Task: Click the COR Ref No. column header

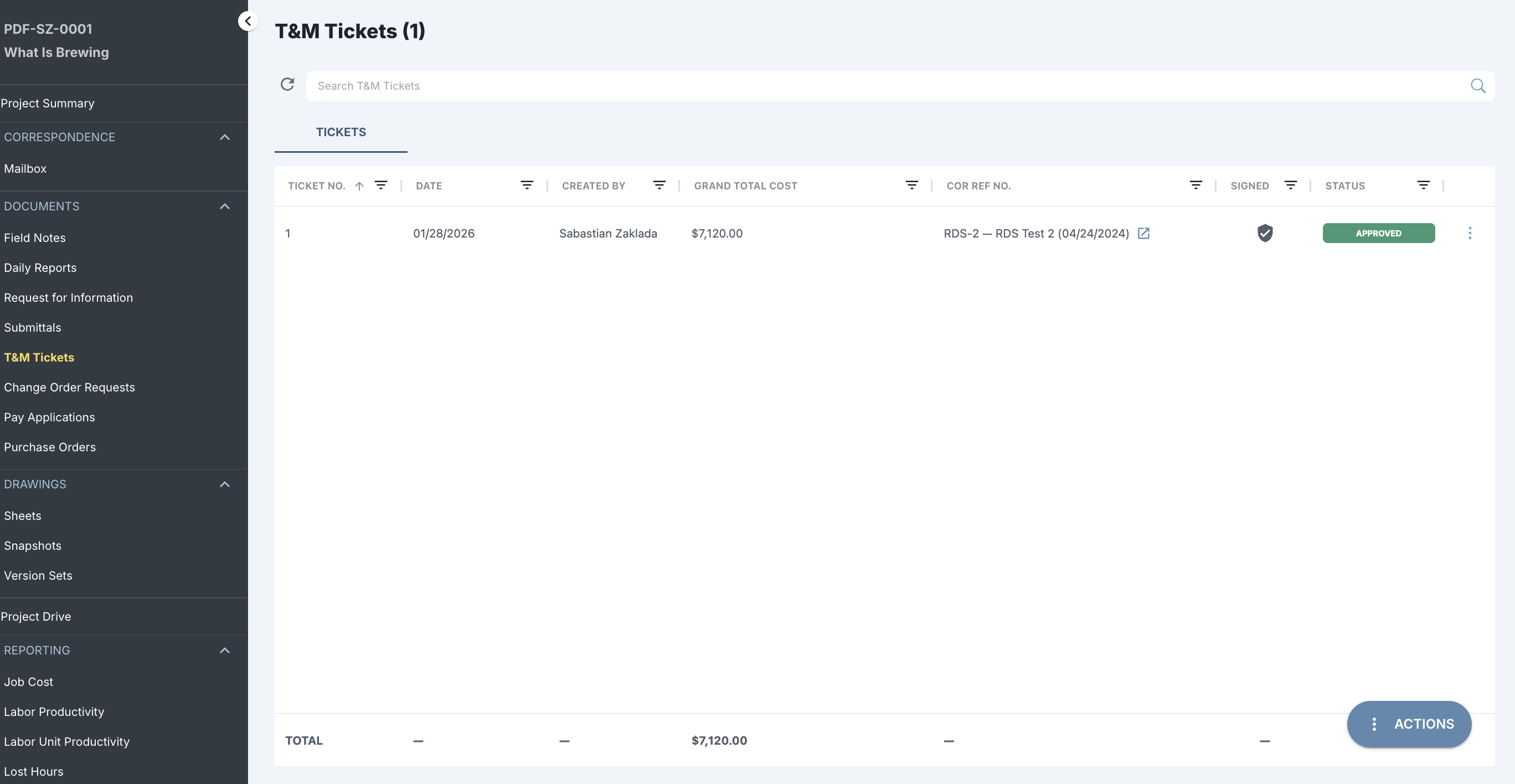Action: coord(978,186)
